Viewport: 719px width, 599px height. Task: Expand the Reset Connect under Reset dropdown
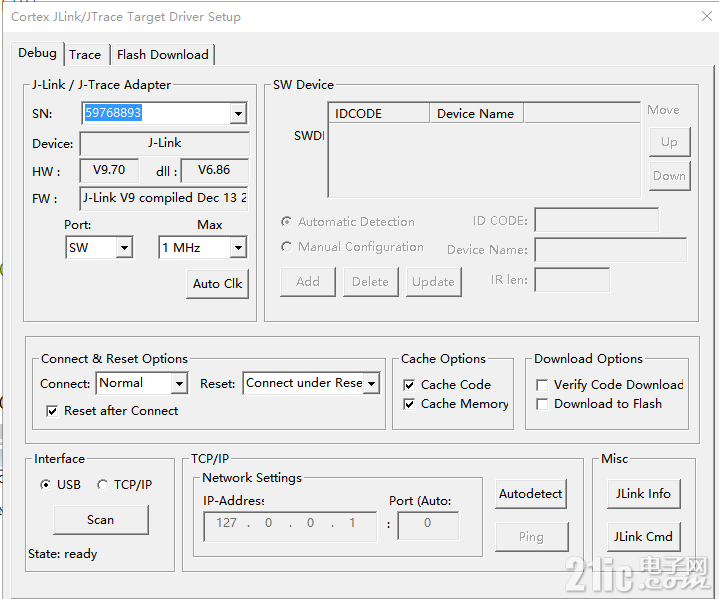(371, 383)
